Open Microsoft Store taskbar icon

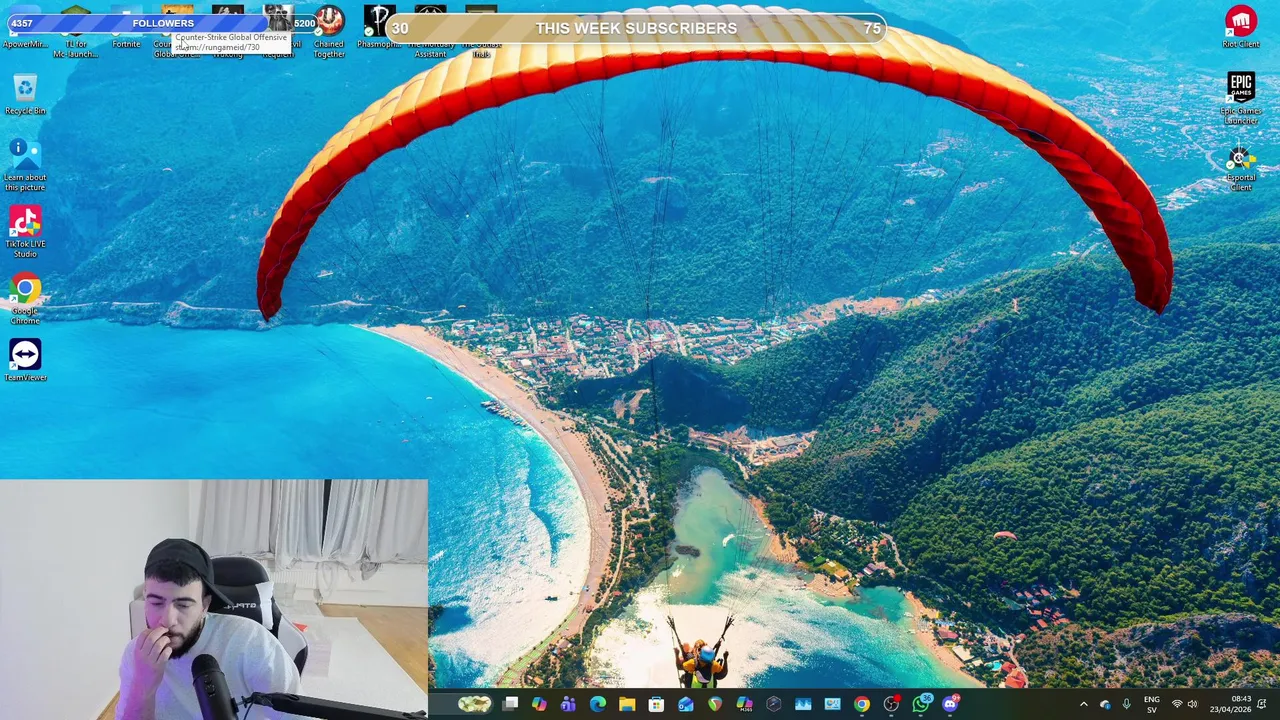point(656,704)
